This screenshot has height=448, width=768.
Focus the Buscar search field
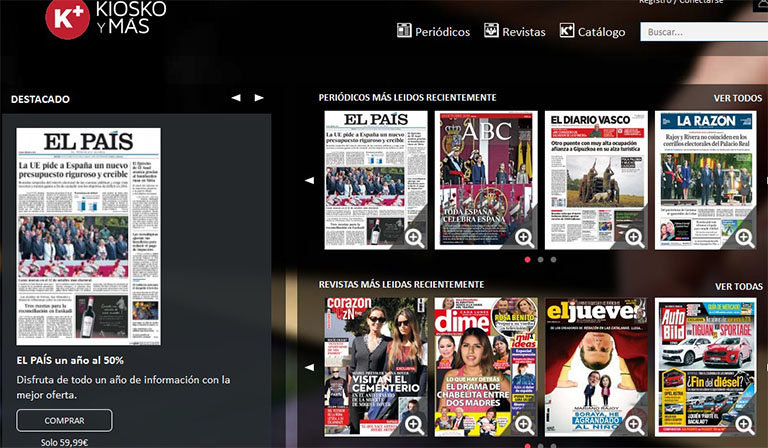click(x=704, y=32)
